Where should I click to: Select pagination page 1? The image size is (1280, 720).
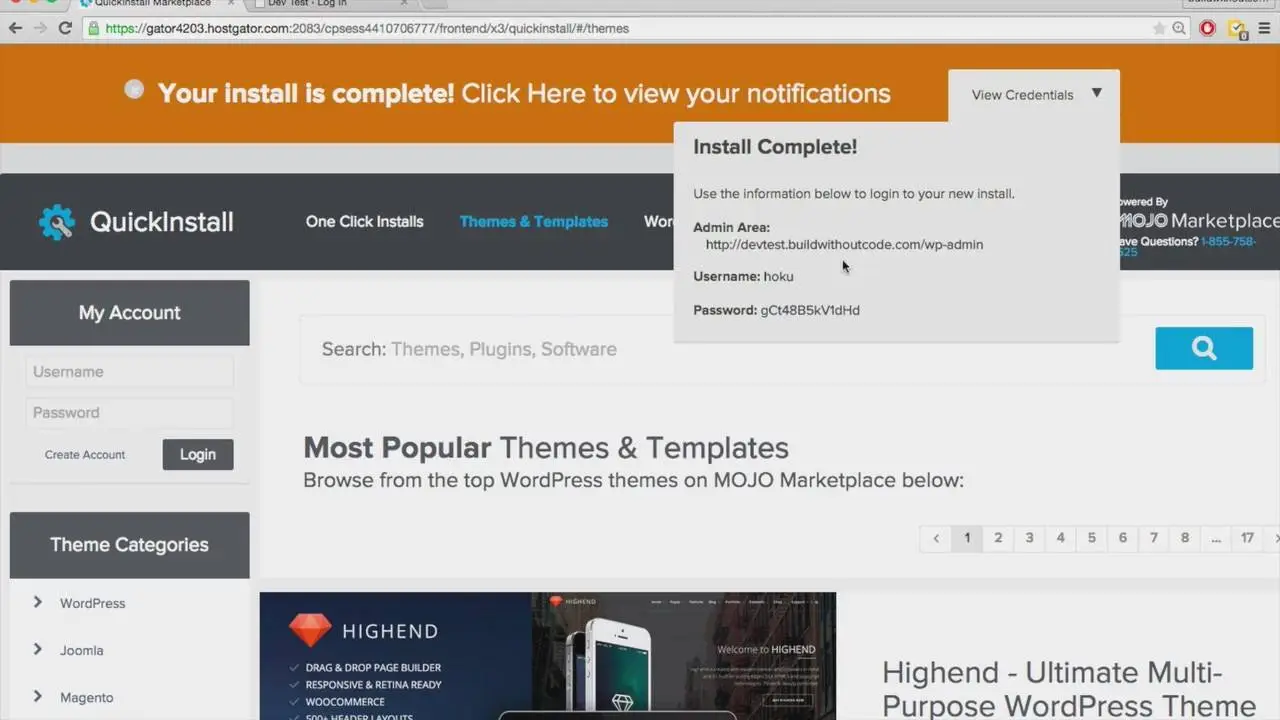[x=967, y=538]
